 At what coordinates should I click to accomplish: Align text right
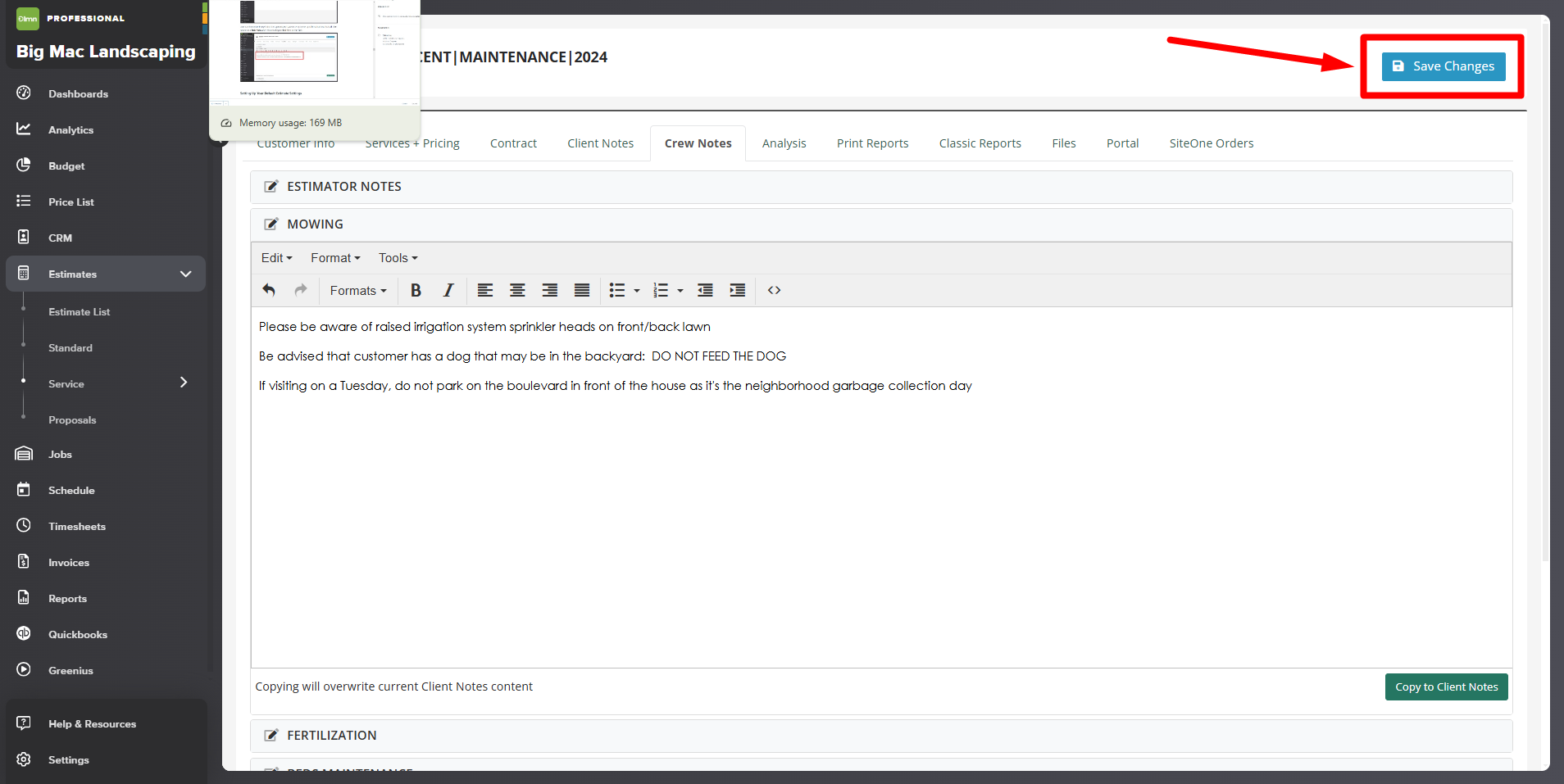(550, 290)
